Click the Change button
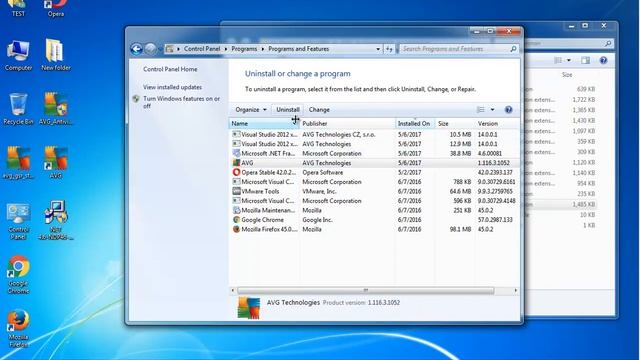640x360 pixels. click(x=319, y=110)
